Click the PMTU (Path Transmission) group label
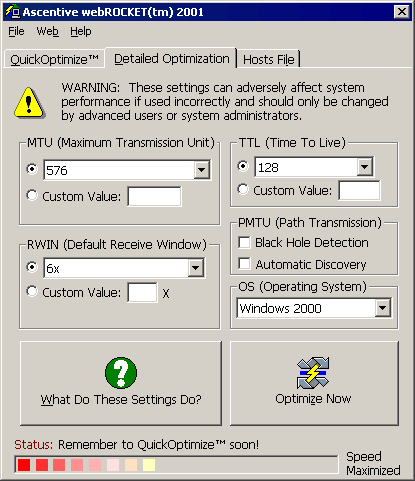This screenshot has height=481, width=415. click(x=310, y=223)
